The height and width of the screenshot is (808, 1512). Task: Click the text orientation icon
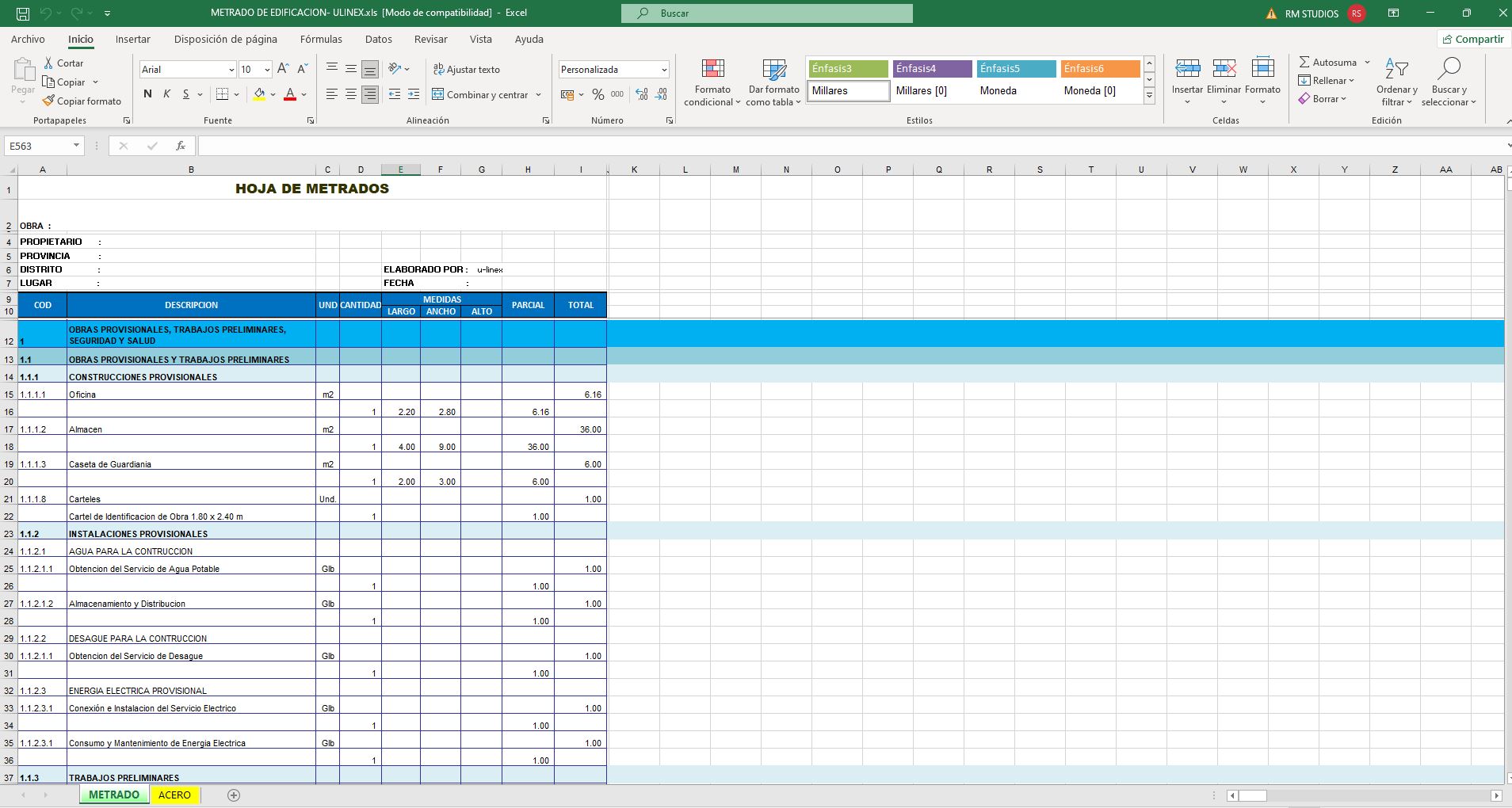(x=395, y=69)
